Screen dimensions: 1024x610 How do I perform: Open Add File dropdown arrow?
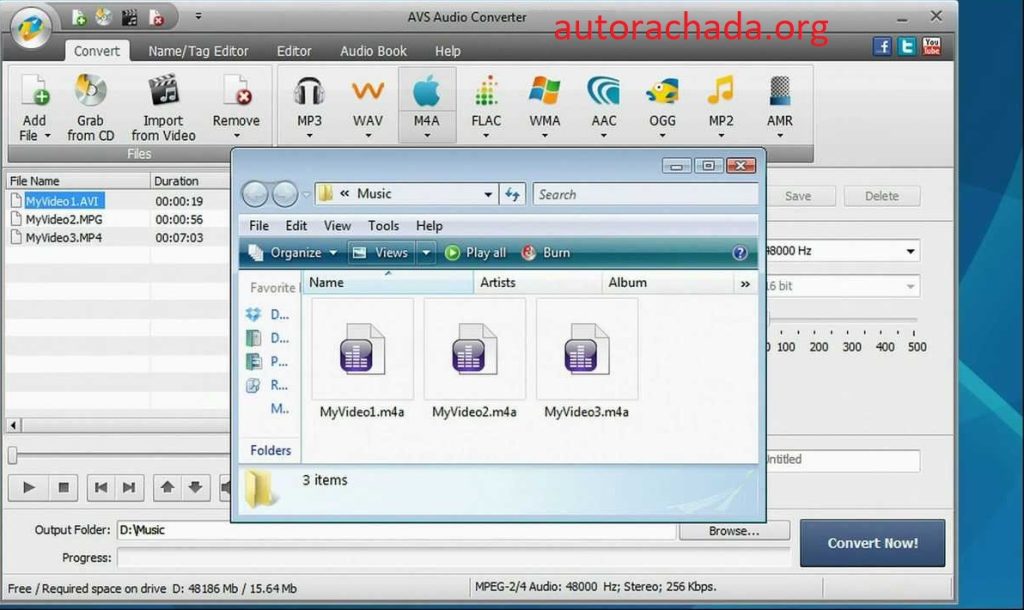(x=47, y=136)
